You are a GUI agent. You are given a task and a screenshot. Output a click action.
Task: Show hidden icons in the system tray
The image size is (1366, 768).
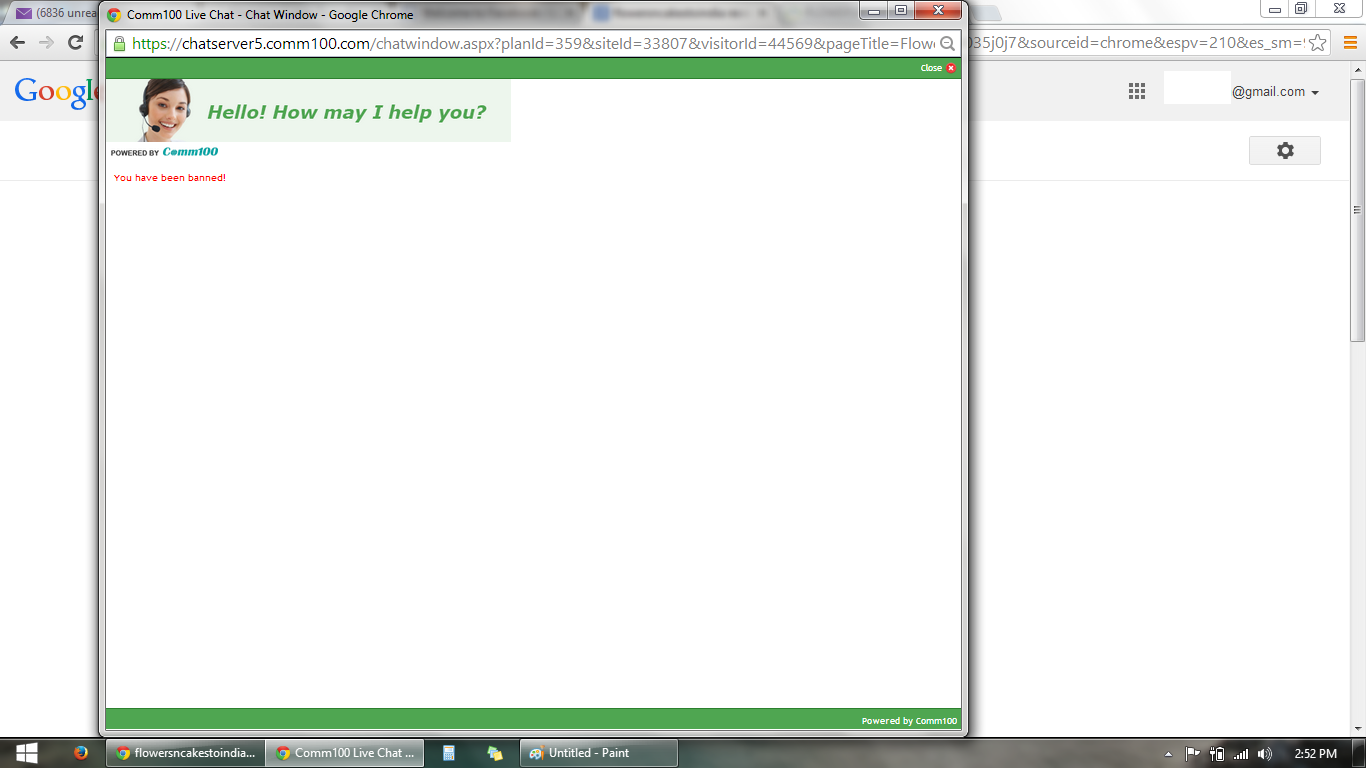1168,754
